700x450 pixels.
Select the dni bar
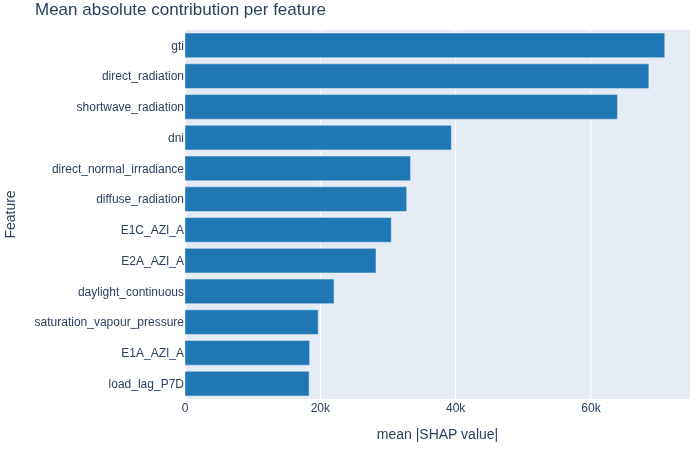pyautogui.click(x=318, y=138)
